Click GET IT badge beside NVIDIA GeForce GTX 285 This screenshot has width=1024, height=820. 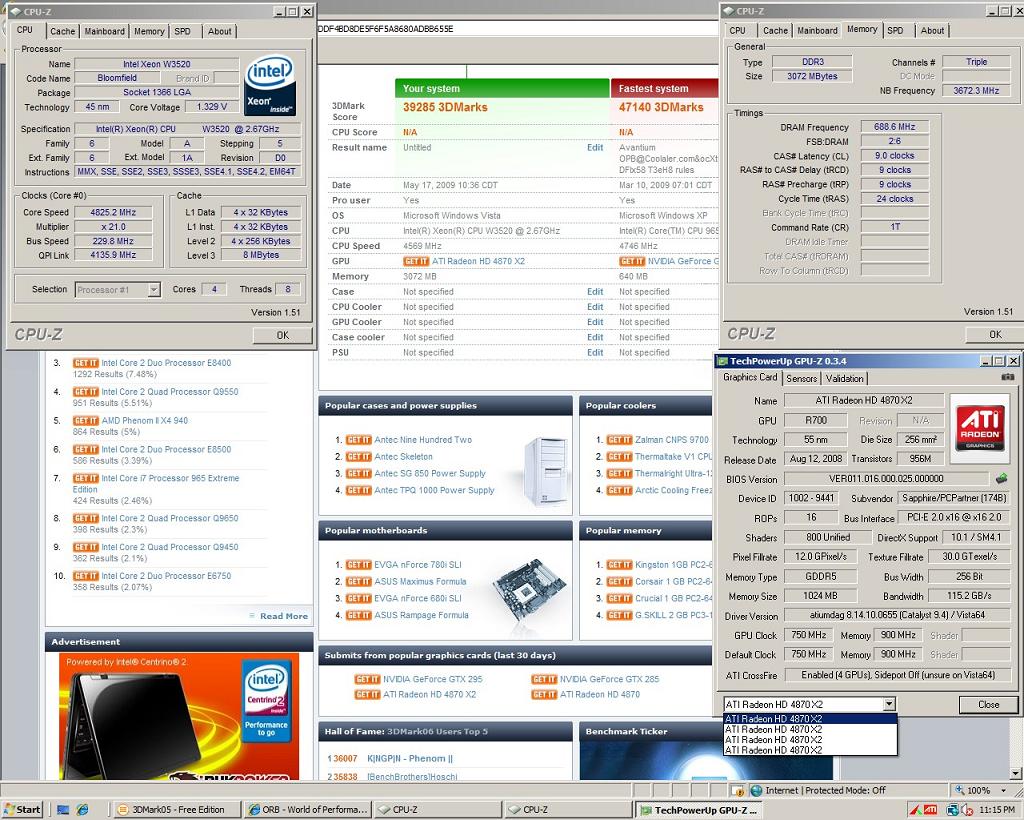tap(544, 679)
